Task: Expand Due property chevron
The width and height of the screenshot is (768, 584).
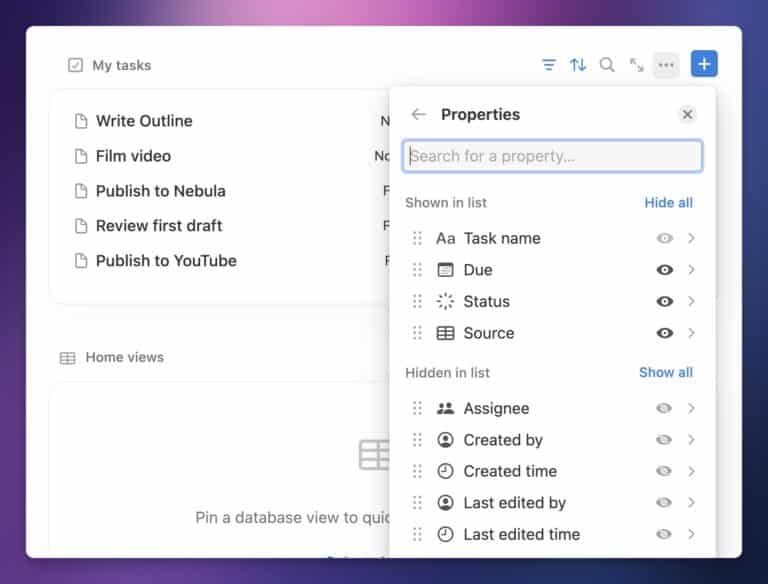Action: (691, 270)
